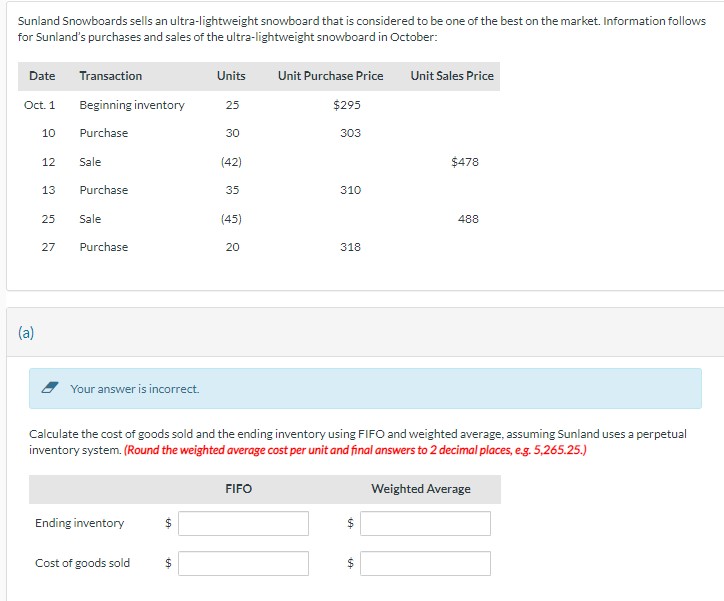
Task: Click the 'Unit Sales Price' column header
Action: (x=452, y=76)
